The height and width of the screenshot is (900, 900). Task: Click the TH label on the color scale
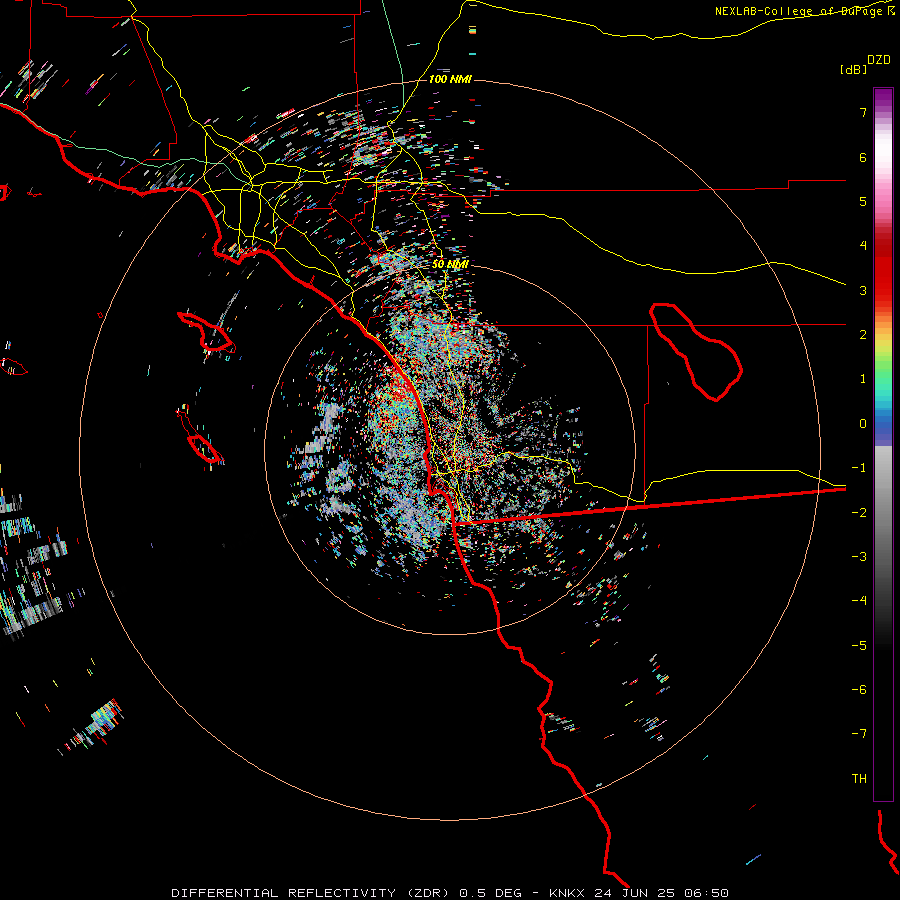(859, 779)
